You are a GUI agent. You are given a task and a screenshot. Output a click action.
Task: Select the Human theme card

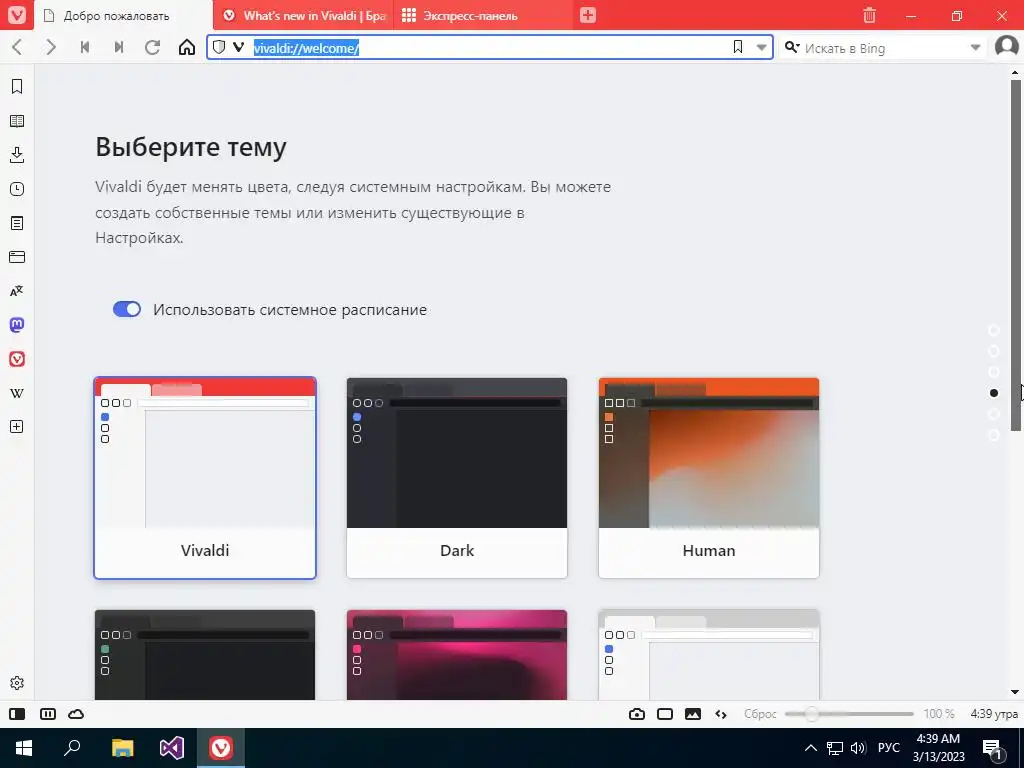[709, 478]
